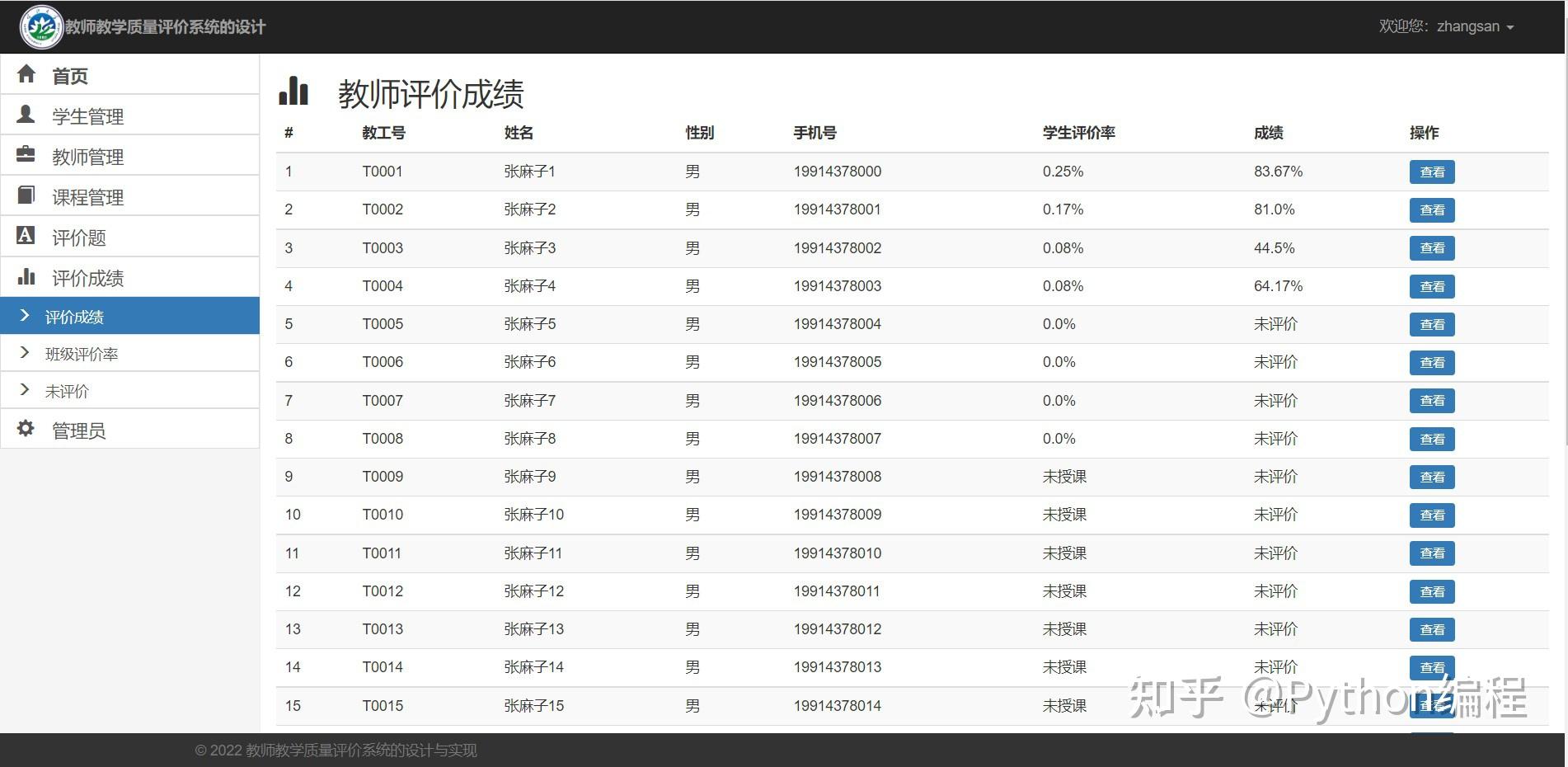Click the copyright text at the page bottom
Viewport: 1568px width, 767px height.
336,751
